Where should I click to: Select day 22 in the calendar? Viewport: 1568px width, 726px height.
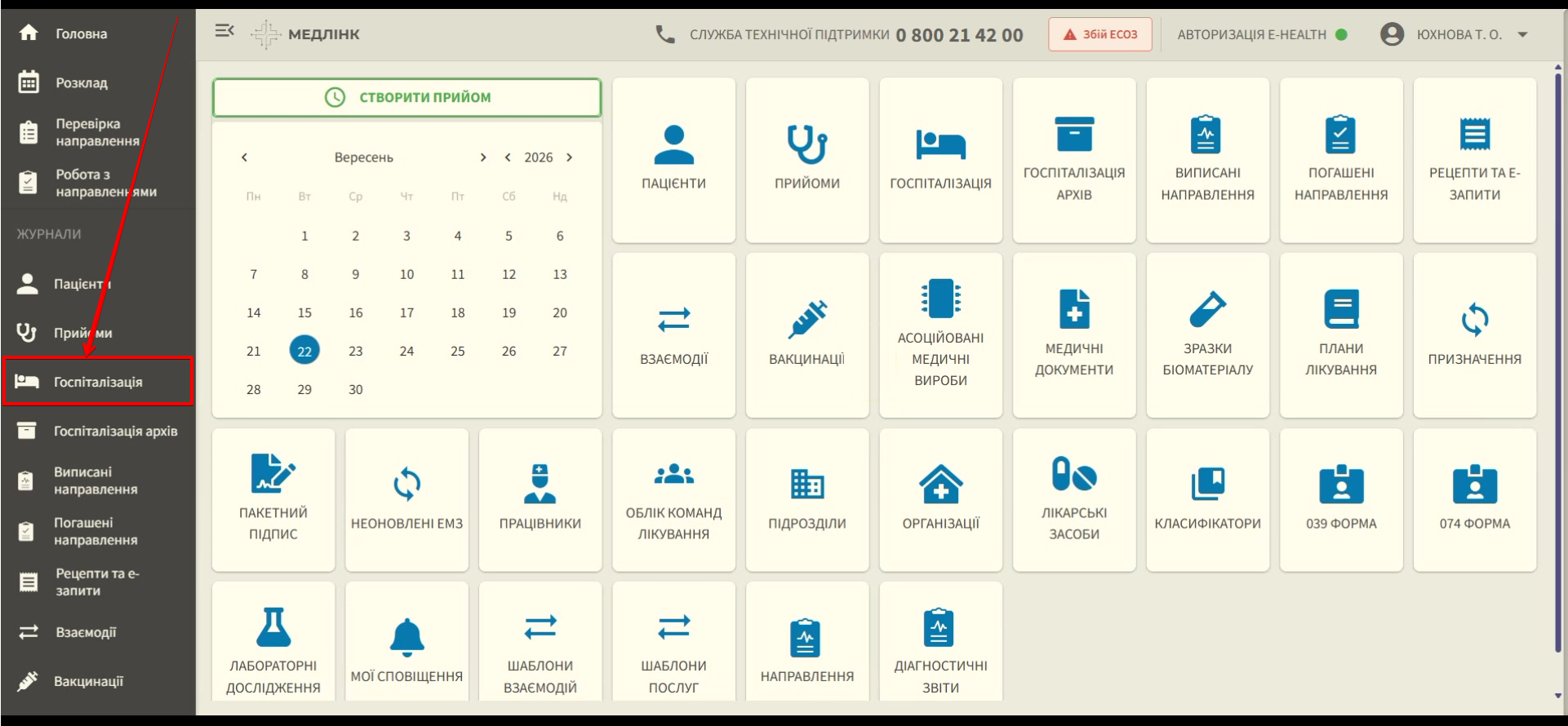(x=304, y=351)
